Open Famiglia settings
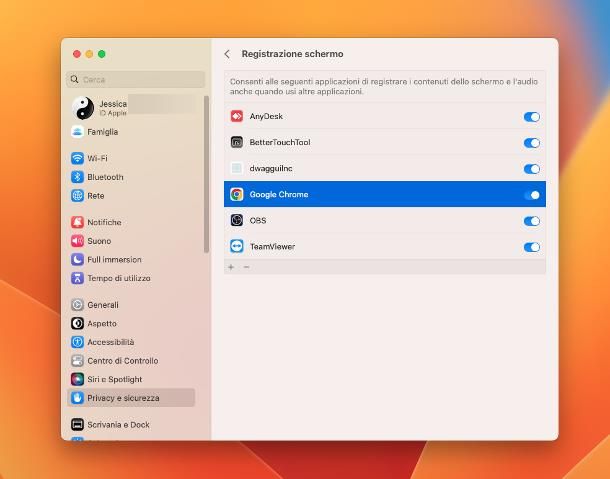This screenshot has width=610, height=479. point(131,132)
